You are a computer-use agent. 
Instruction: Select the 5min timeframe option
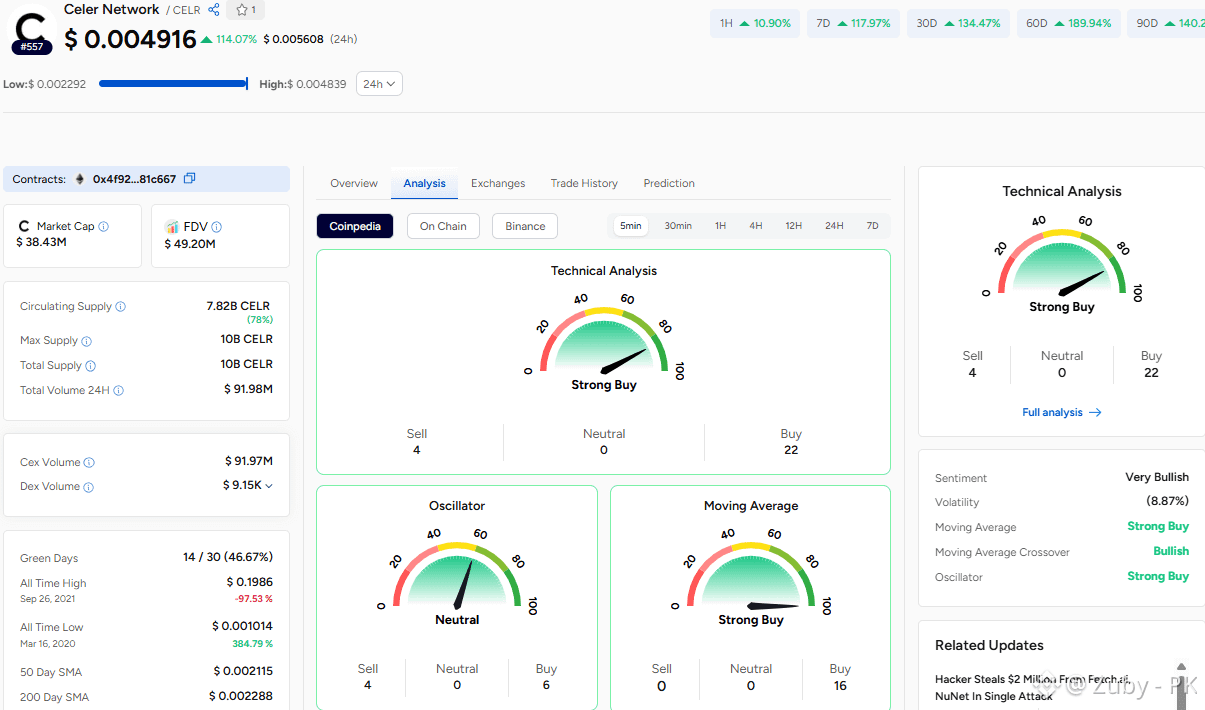tap(630, 226)
